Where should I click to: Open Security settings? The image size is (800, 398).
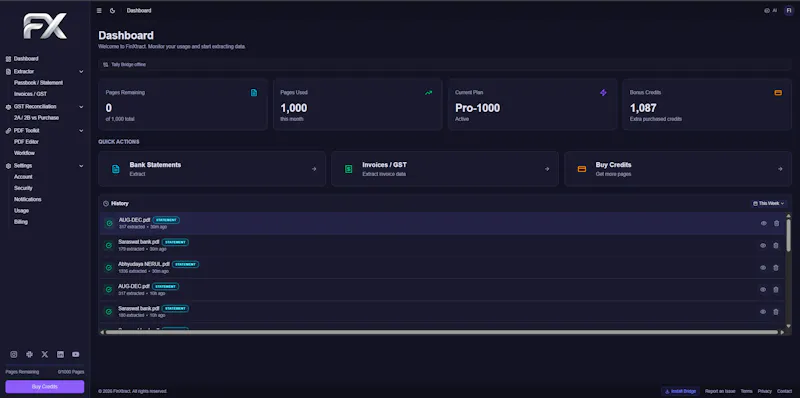pos(23,188)
